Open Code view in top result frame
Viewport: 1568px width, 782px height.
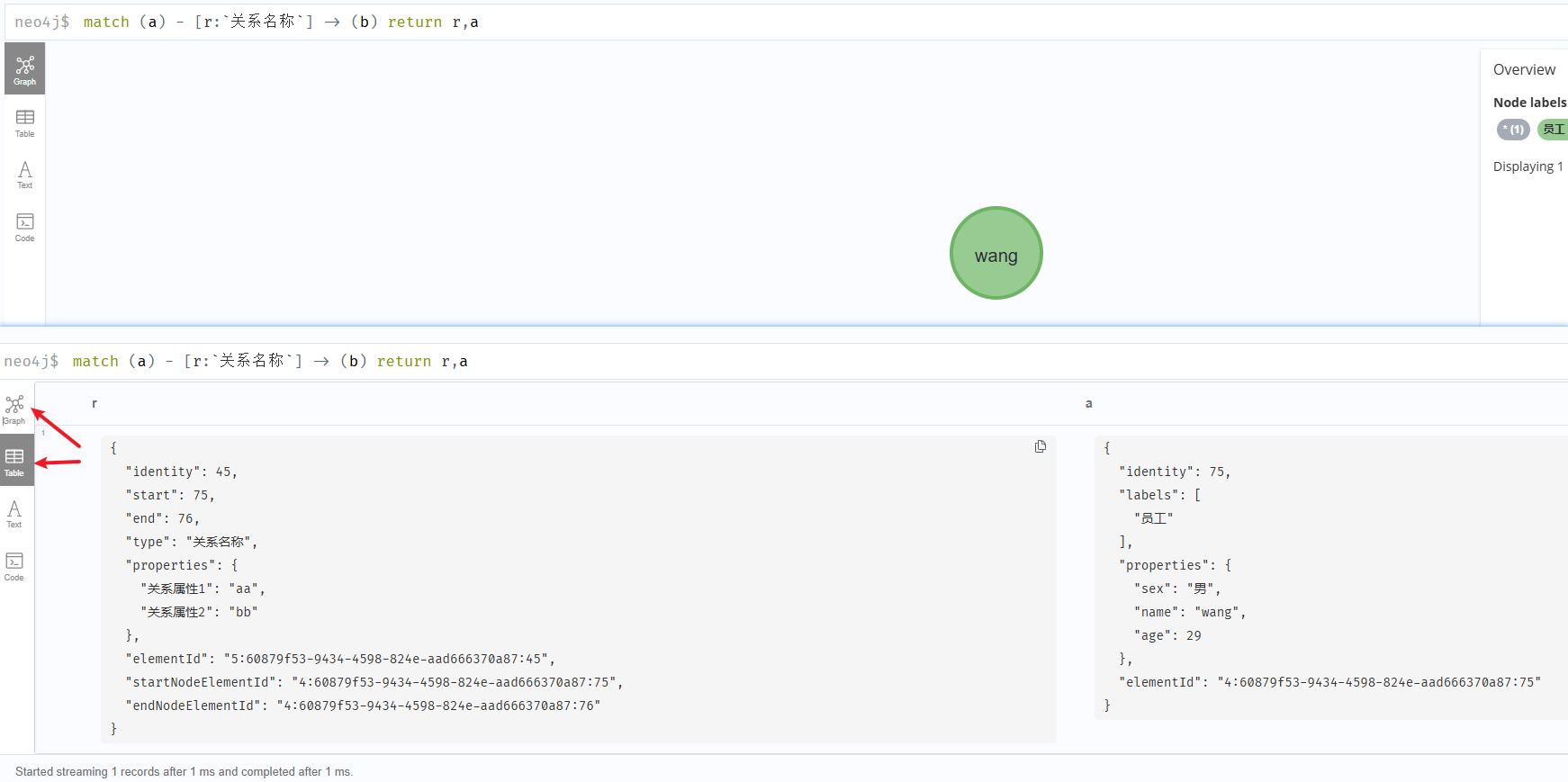click(24, 227)
